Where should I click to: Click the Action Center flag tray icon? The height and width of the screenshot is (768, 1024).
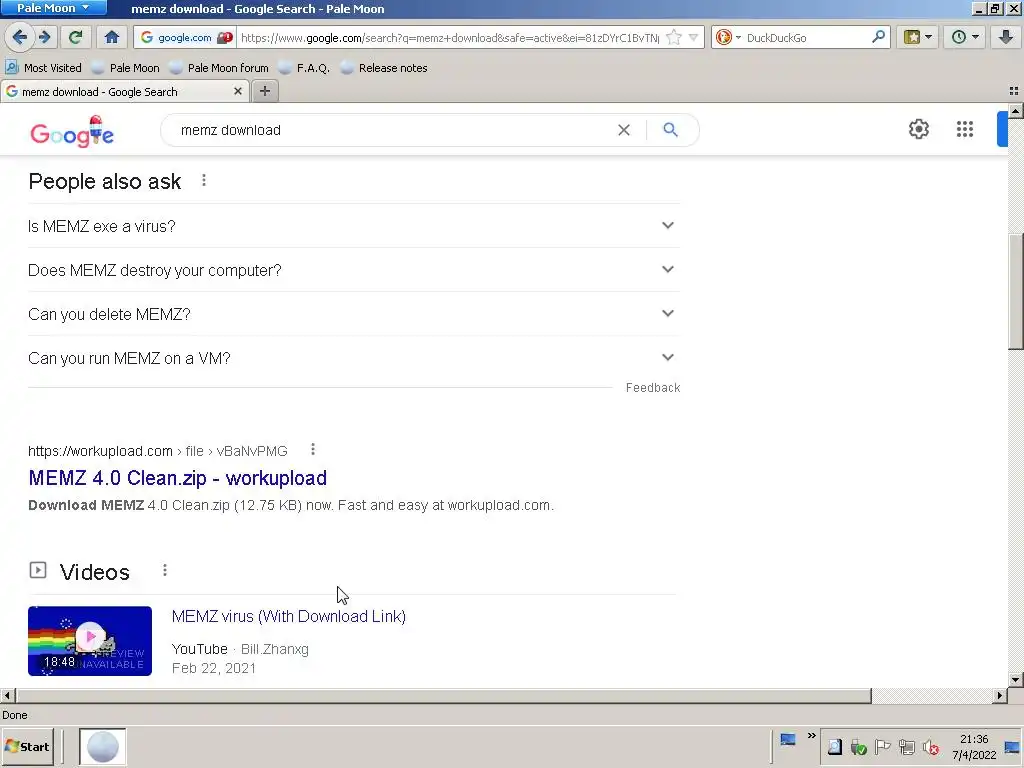(882, 746)
